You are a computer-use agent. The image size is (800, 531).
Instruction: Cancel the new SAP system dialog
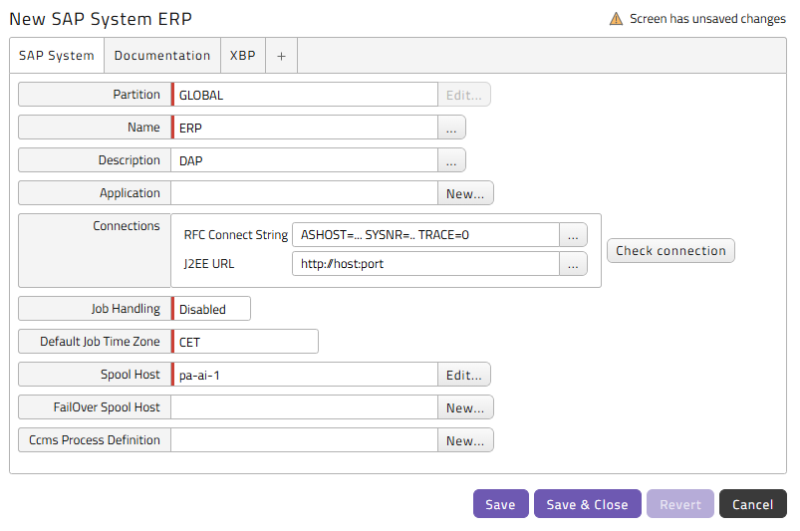(753, 504)
